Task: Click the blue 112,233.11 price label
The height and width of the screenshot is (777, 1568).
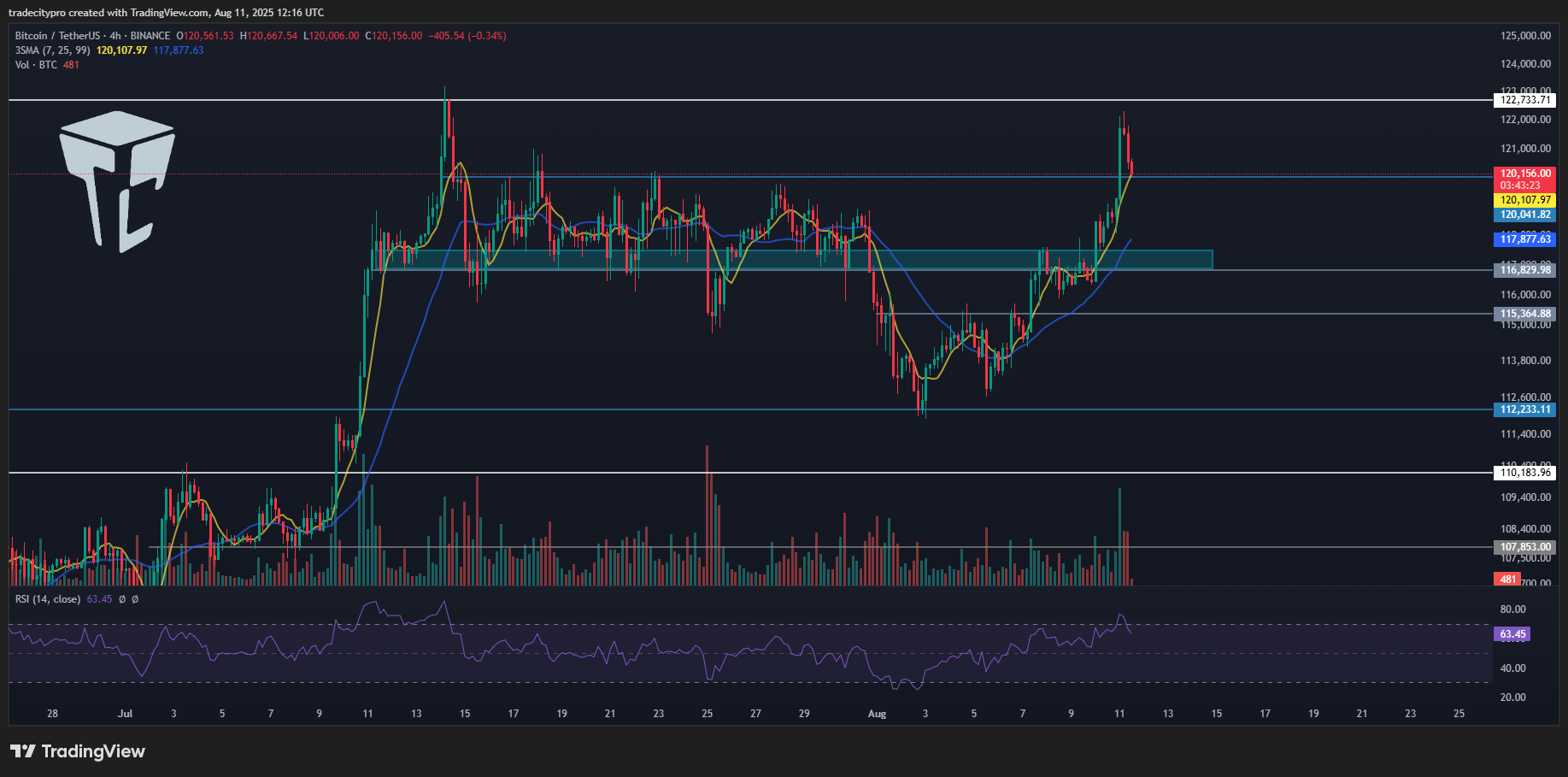Action: [x=1525, y=409]
